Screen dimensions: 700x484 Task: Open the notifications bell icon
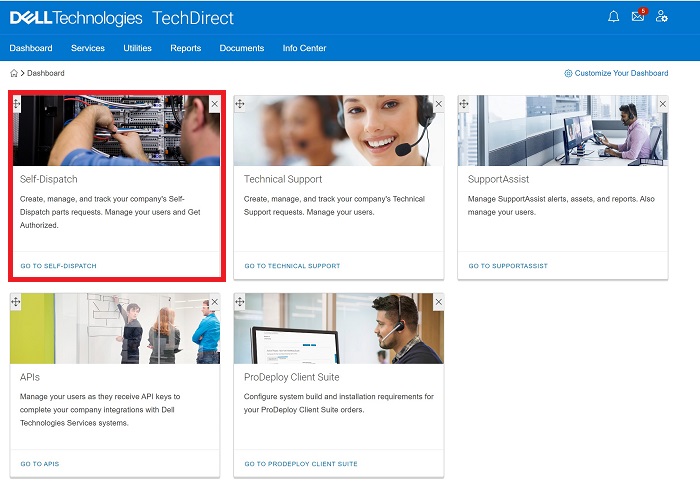613,17
